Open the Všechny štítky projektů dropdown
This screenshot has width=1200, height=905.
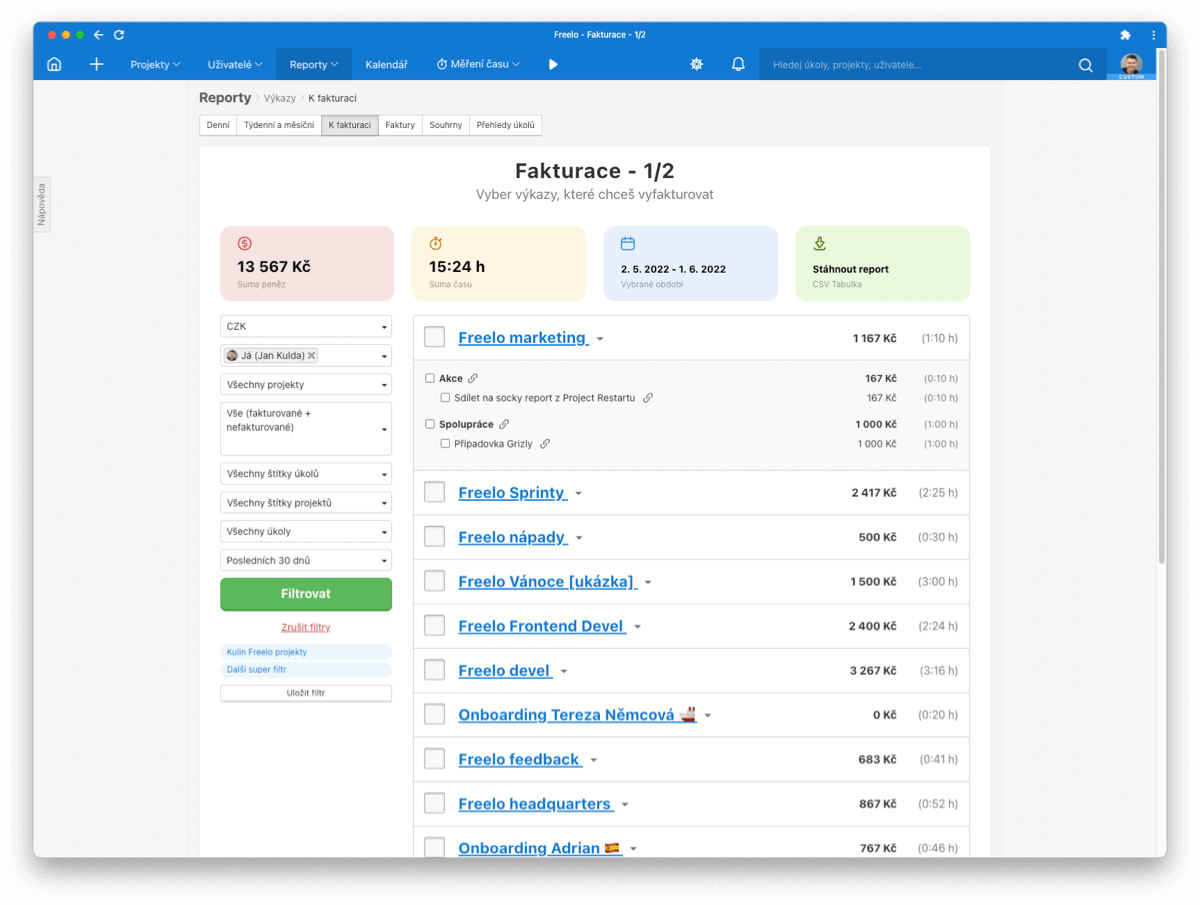pyautogui.click(x=306, y=503)
